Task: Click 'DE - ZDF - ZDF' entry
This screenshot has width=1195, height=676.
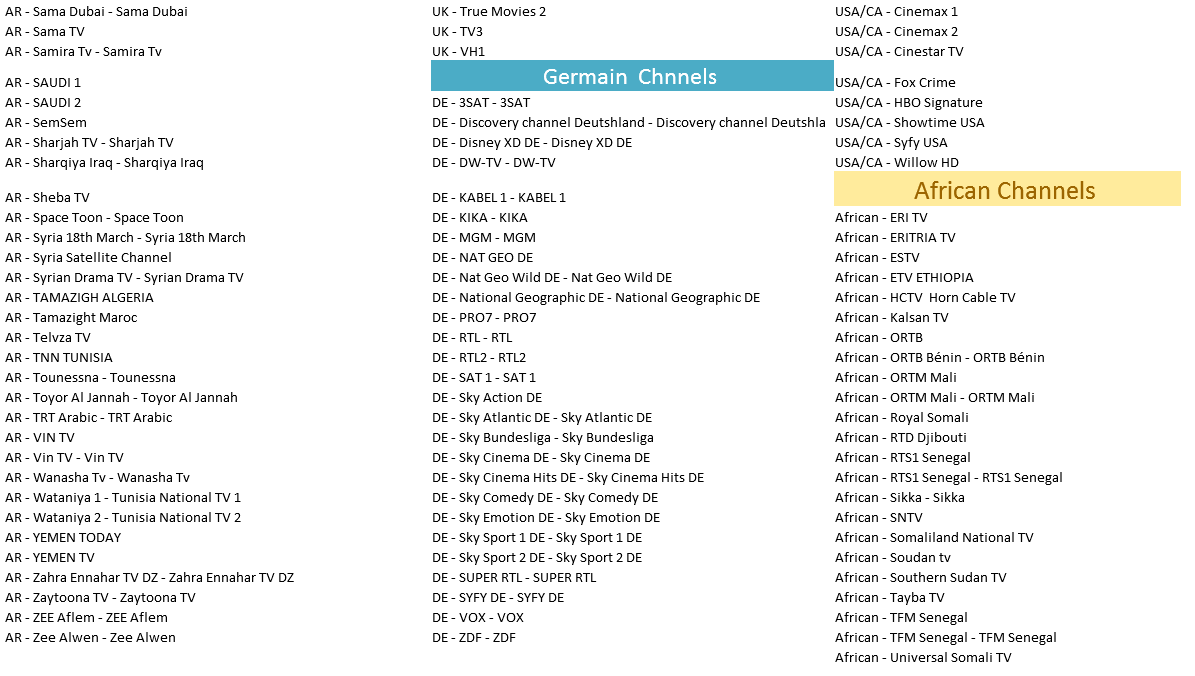Action: click(474, 637)
